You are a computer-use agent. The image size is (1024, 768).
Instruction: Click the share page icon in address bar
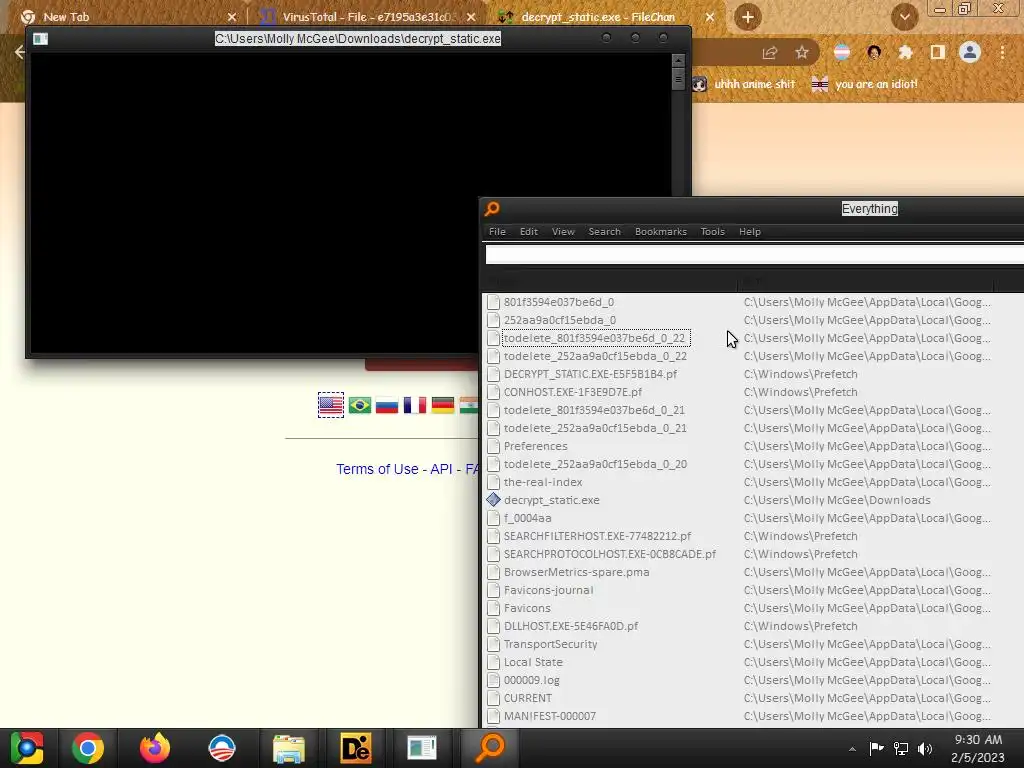point(770,53)
